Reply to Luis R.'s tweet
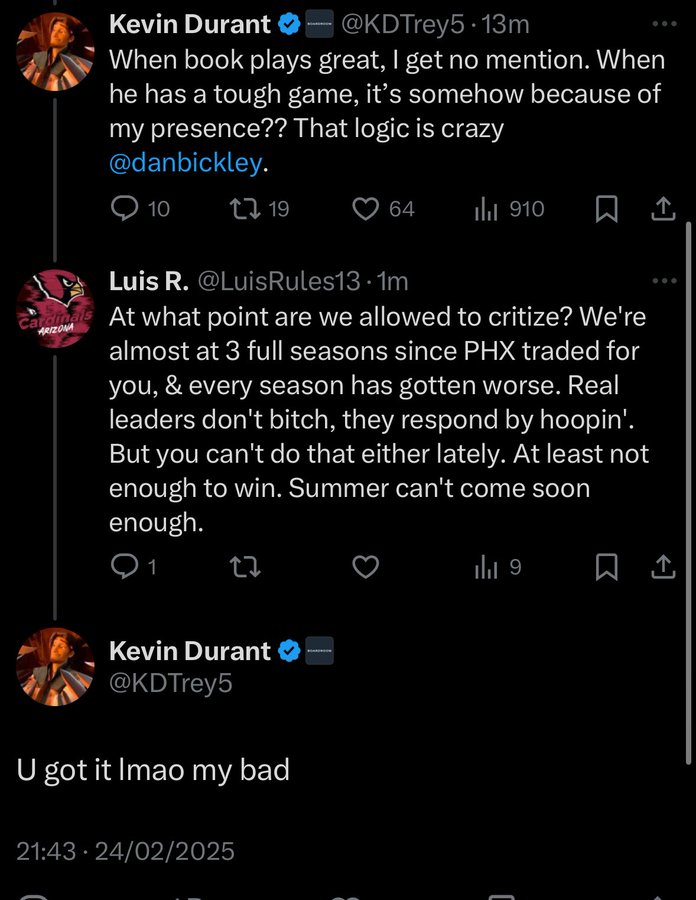The height and width of the screenshot is (900, 696). (x=124, y=567)
